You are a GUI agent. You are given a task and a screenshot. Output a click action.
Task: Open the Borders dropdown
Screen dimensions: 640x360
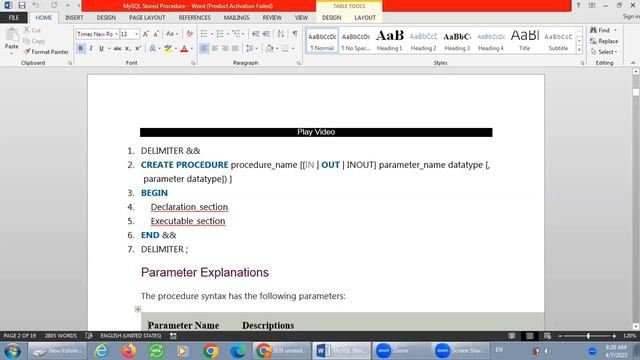[293, 49]
